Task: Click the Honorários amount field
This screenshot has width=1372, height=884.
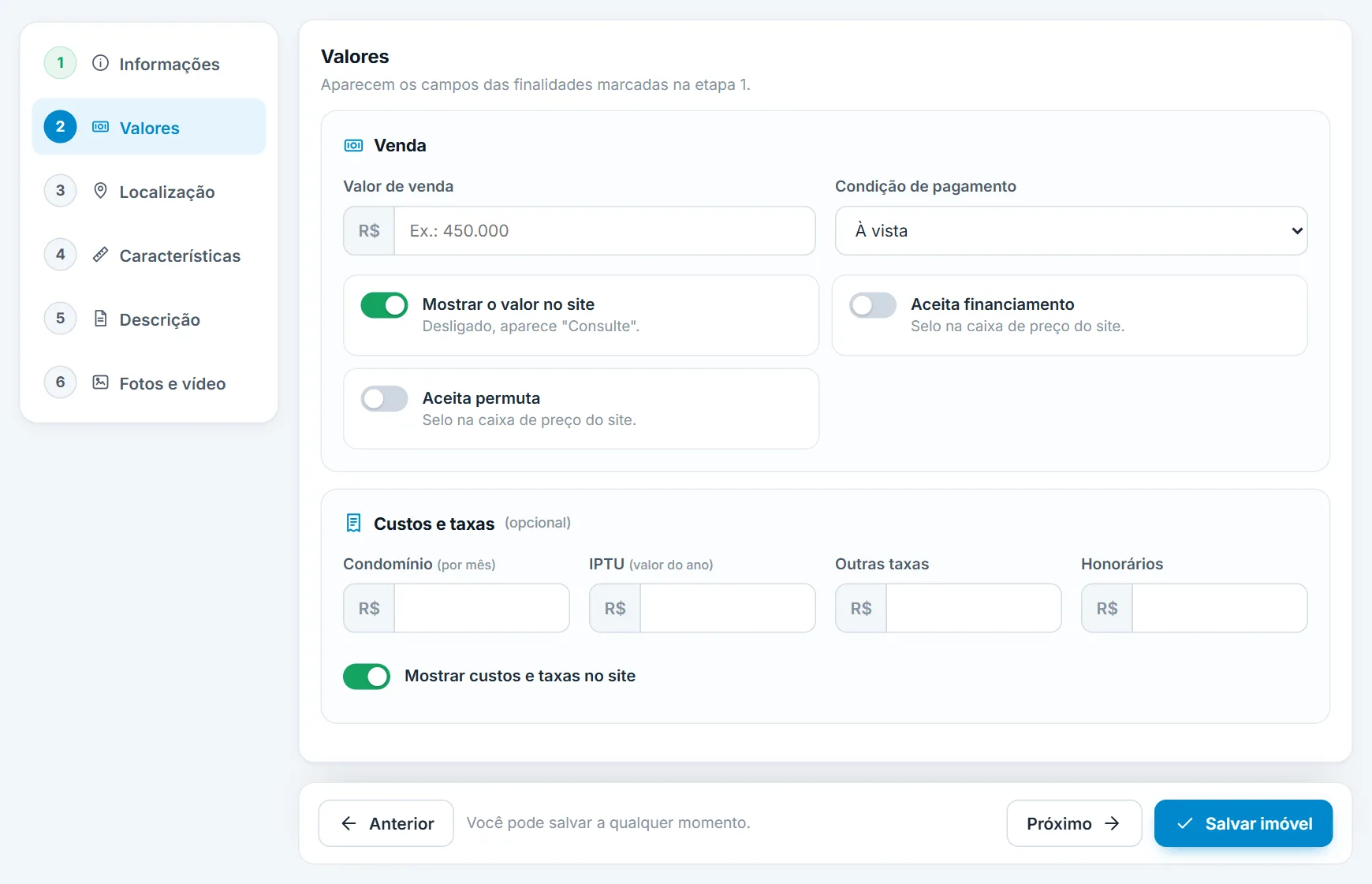Action: tap(1220, 608)
